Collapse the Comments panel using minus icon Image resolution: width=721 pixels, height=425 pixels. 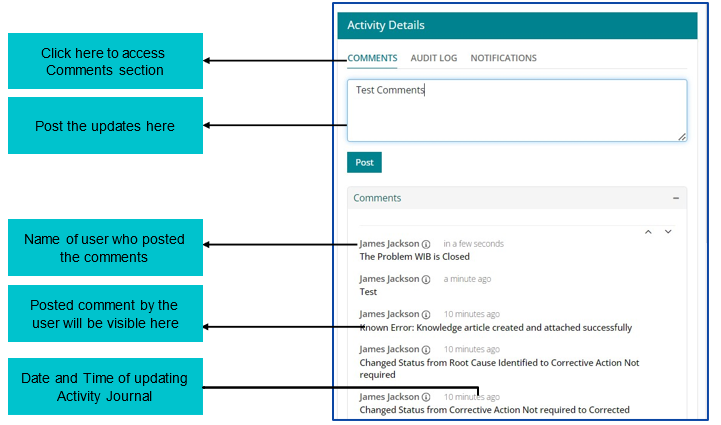pos(676,198)
